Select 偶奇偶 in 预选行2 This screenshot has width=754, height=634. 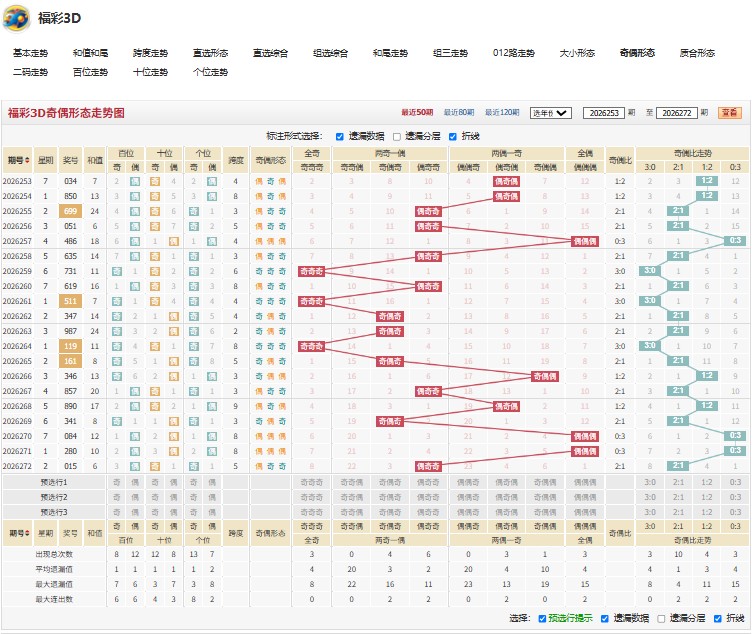click(x=506, y=497)
